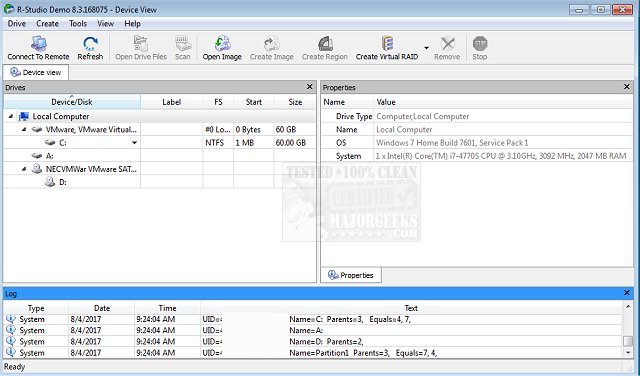Collapse the VMware Virtual disk node
640x376 pixels.
coord(24,129)
